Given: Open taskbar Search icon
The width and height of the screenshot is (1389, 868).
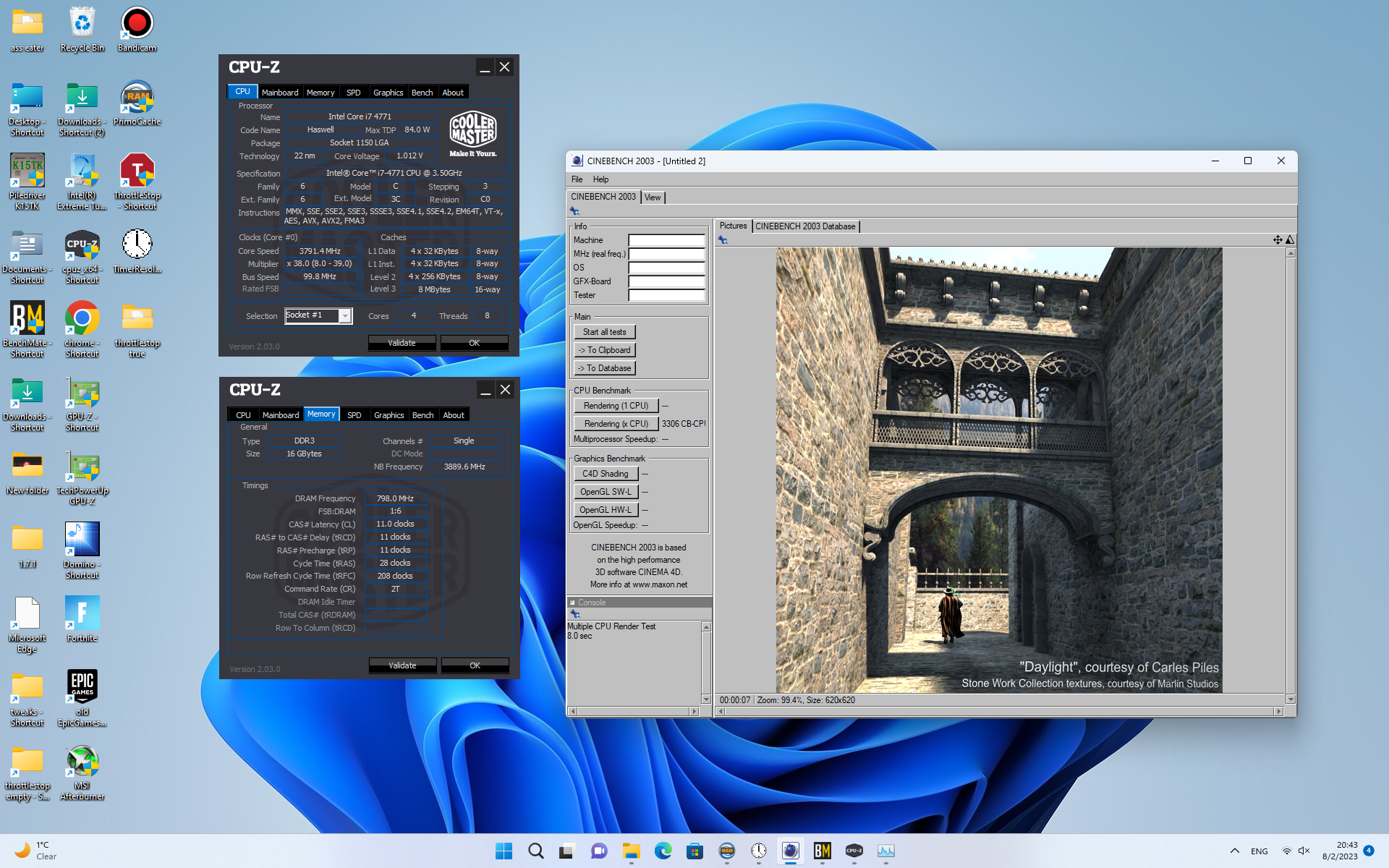Looking at the screenshot, I should pos(536,851).
